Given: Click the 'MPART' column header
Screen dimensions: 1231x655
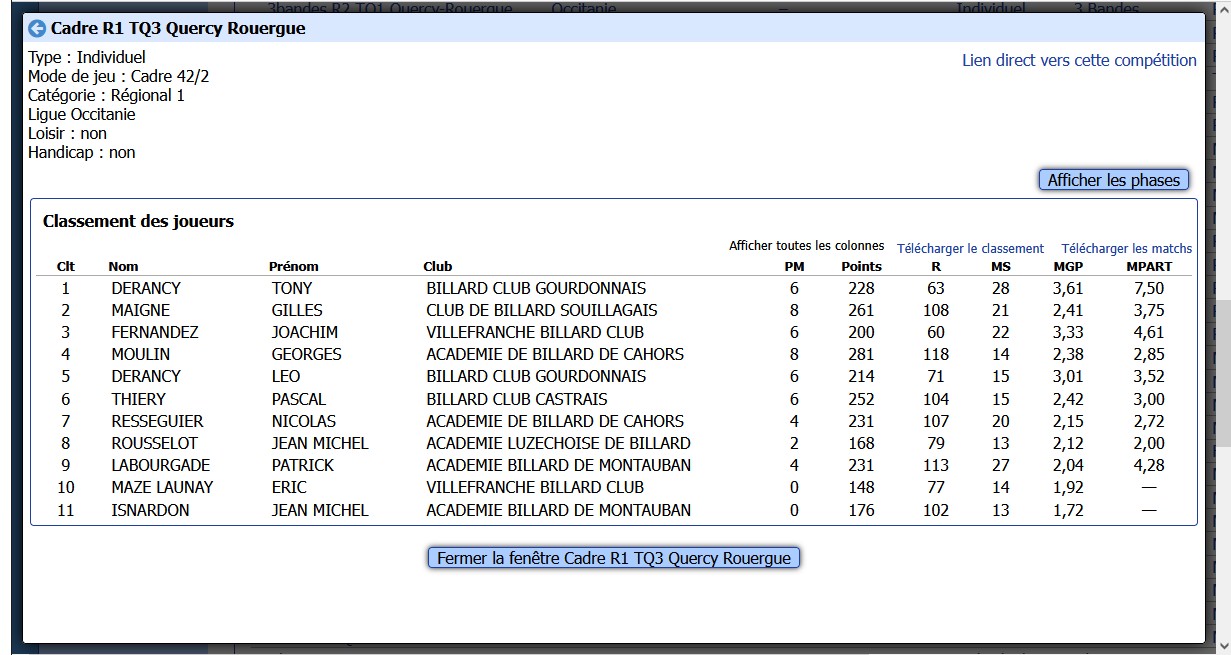Looking at the screenshot, I should pyautogui.click(x=1148, y=267).
